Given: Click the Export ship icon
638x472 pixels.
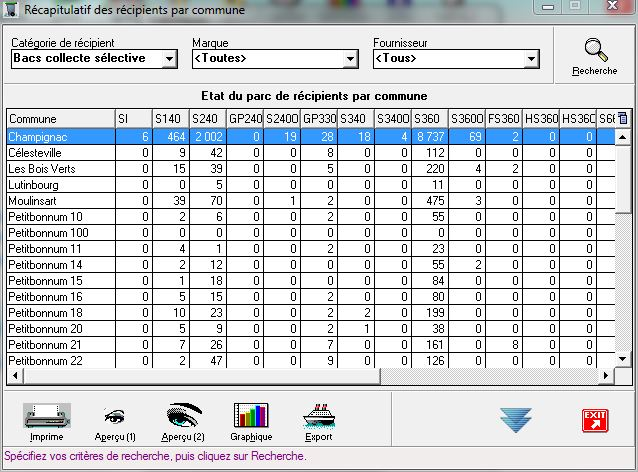Looking at the screenshot, I should point(318,417).
